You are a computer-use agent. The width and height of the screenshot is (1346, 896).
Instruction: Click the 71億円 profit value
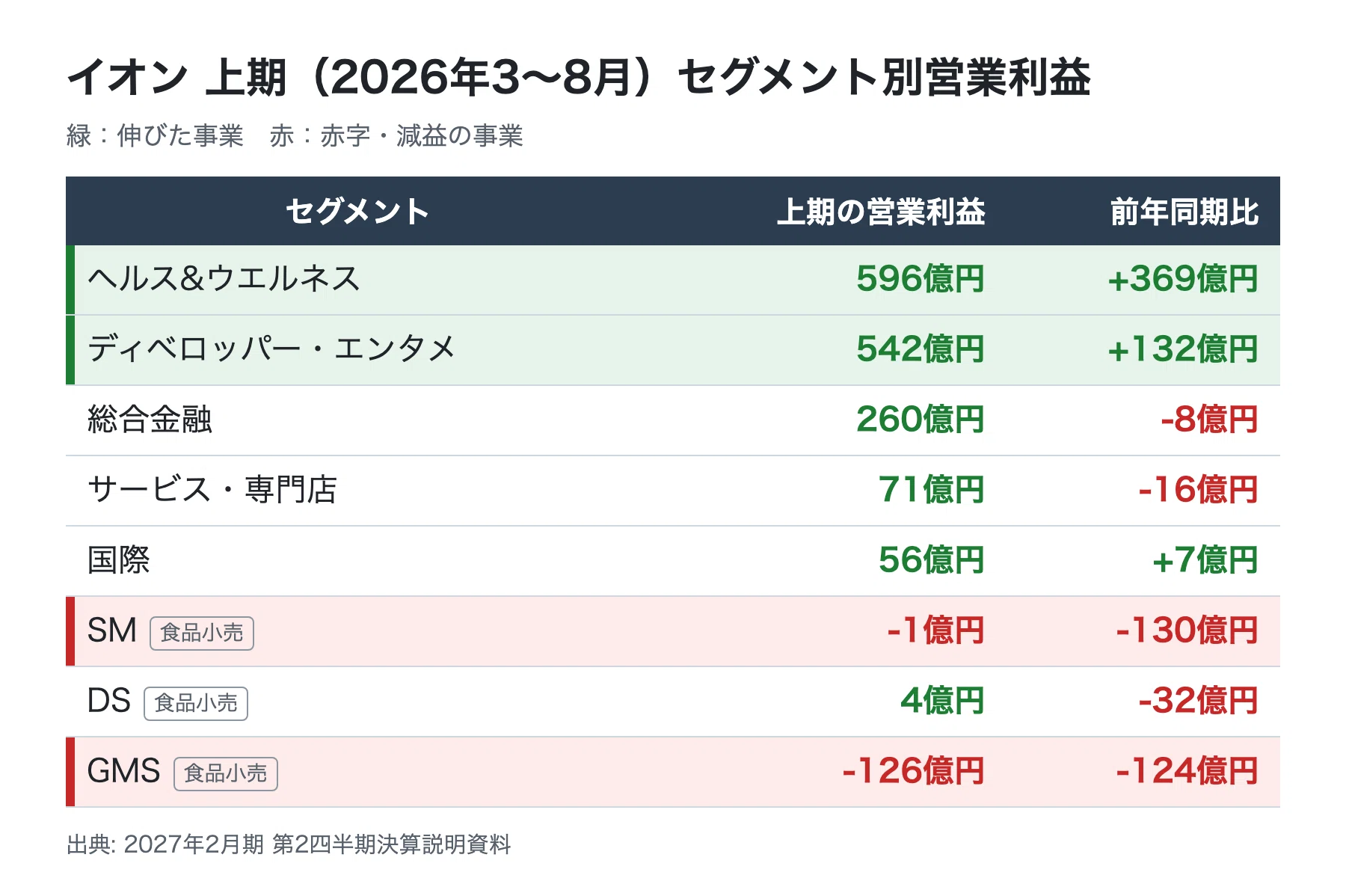click(x=932, y=490)
